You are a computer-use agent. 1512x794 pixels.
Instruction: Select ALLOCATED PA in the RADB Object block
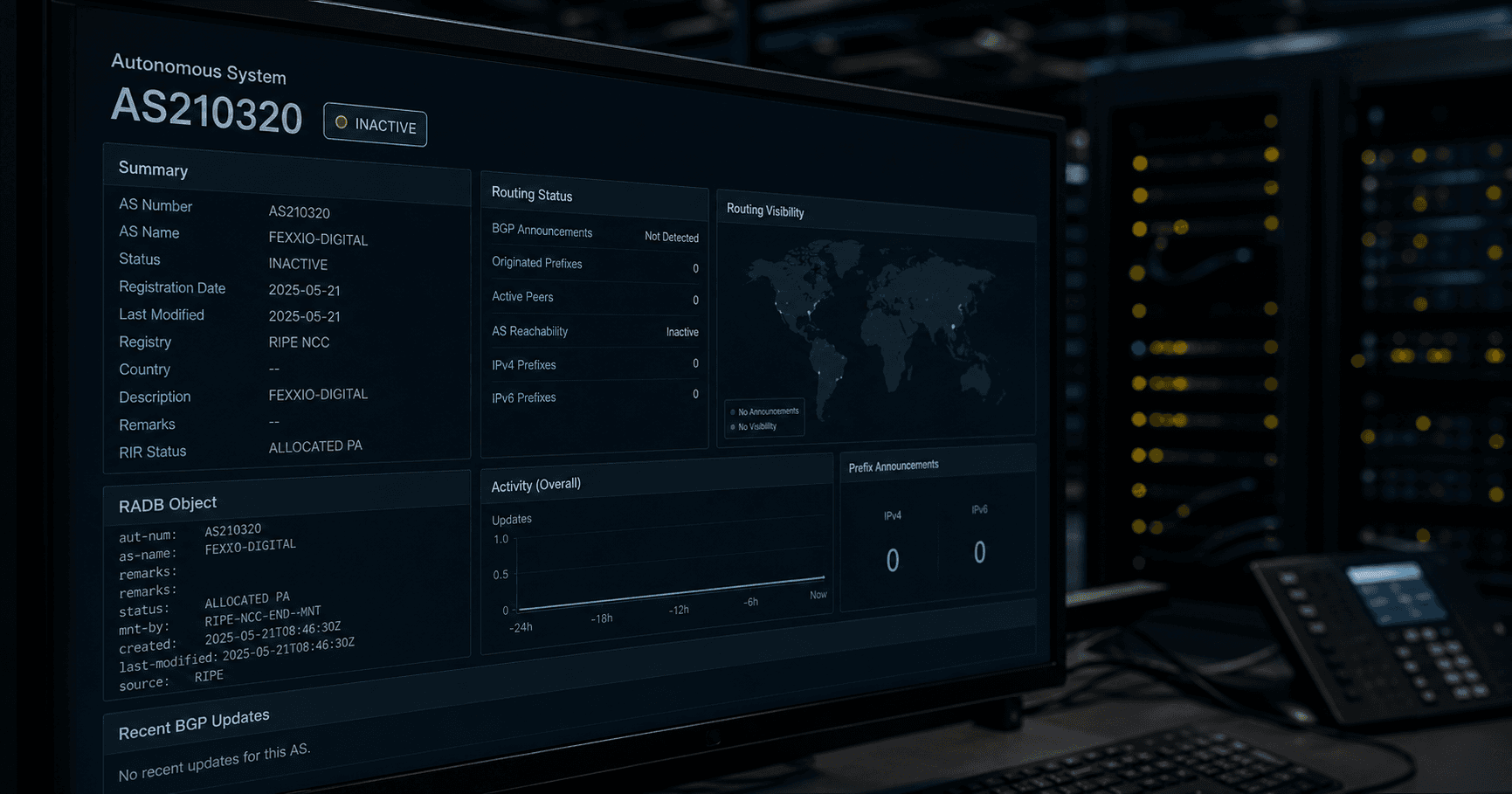coord(247,600)
